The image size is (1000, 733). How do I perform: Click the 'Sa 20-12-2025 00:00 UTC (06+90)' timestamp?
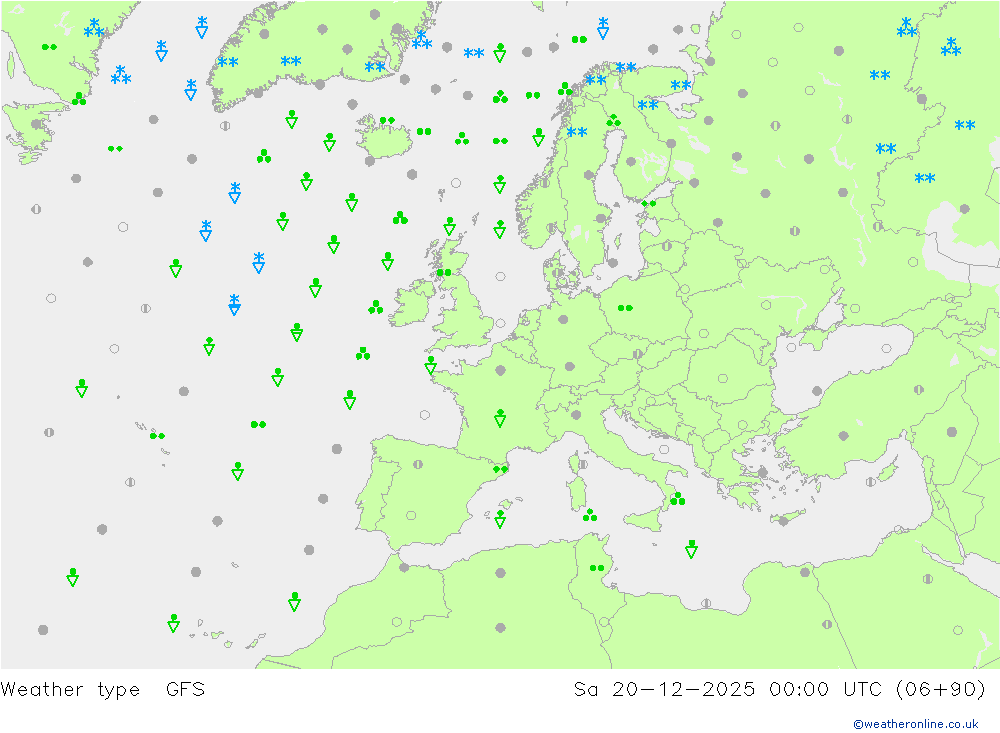[779, 689]
